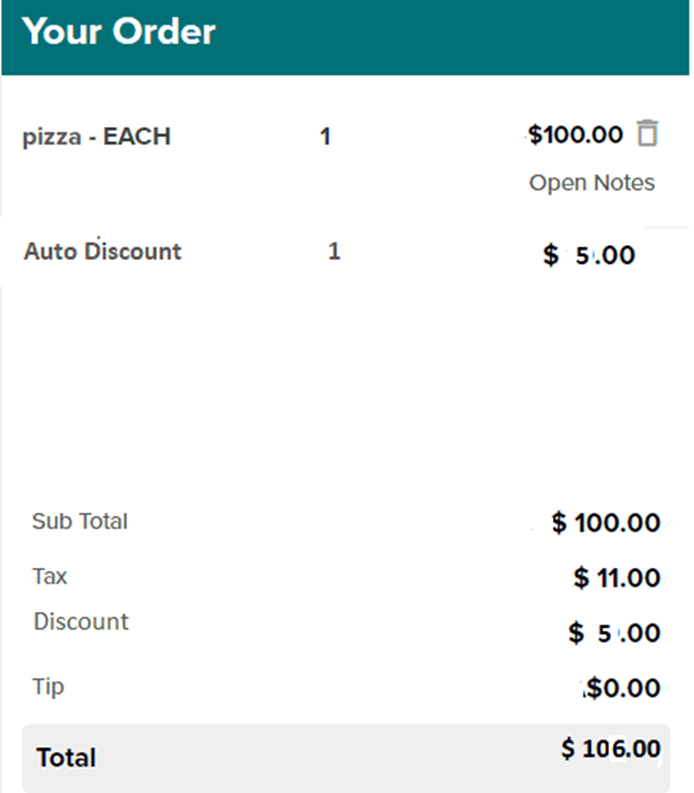Click the pizza quantity value 1
694x793 pixels.
click(x=325, y=137)
